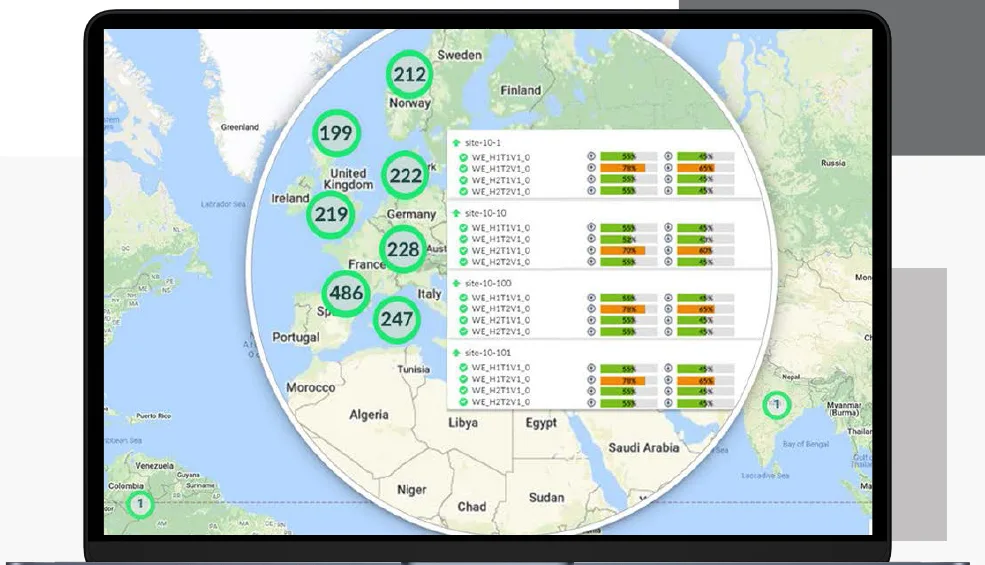Viewport: 985px width, 565px height.
Task: Select WE_H2T2V1_0 under site-10-1
Action: point(501,192)
